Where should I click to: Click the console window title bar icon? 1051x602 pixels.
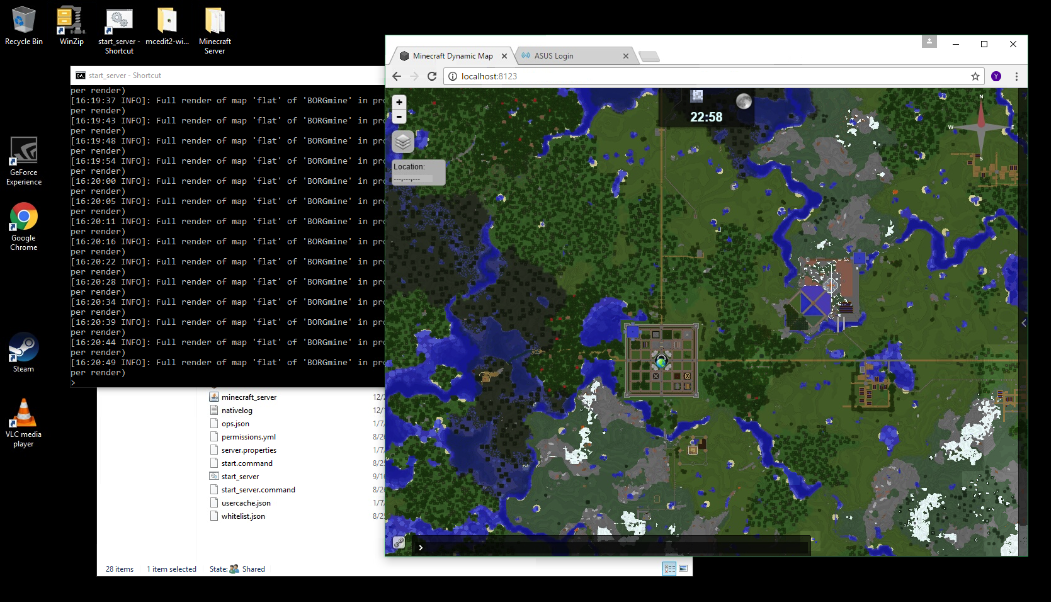click(x=80, y=76)
